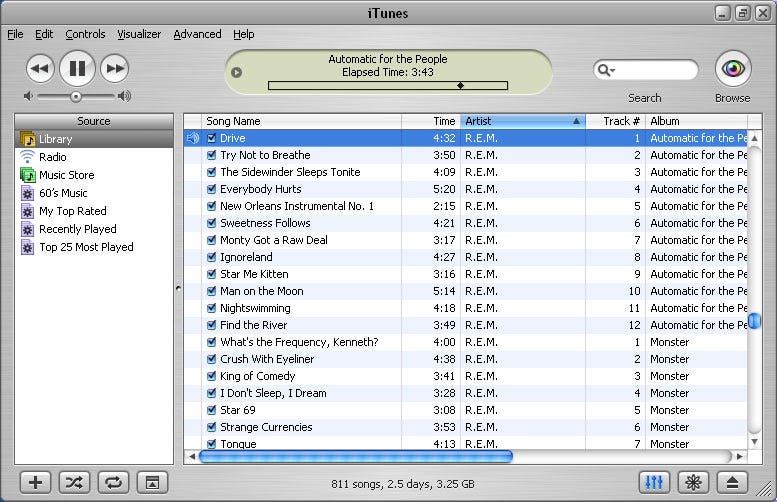Image resolution: width=777 pixels, height=502 pixels.
Task: Click the scroll down arrow of song list
Action: (x=754, y=442)
